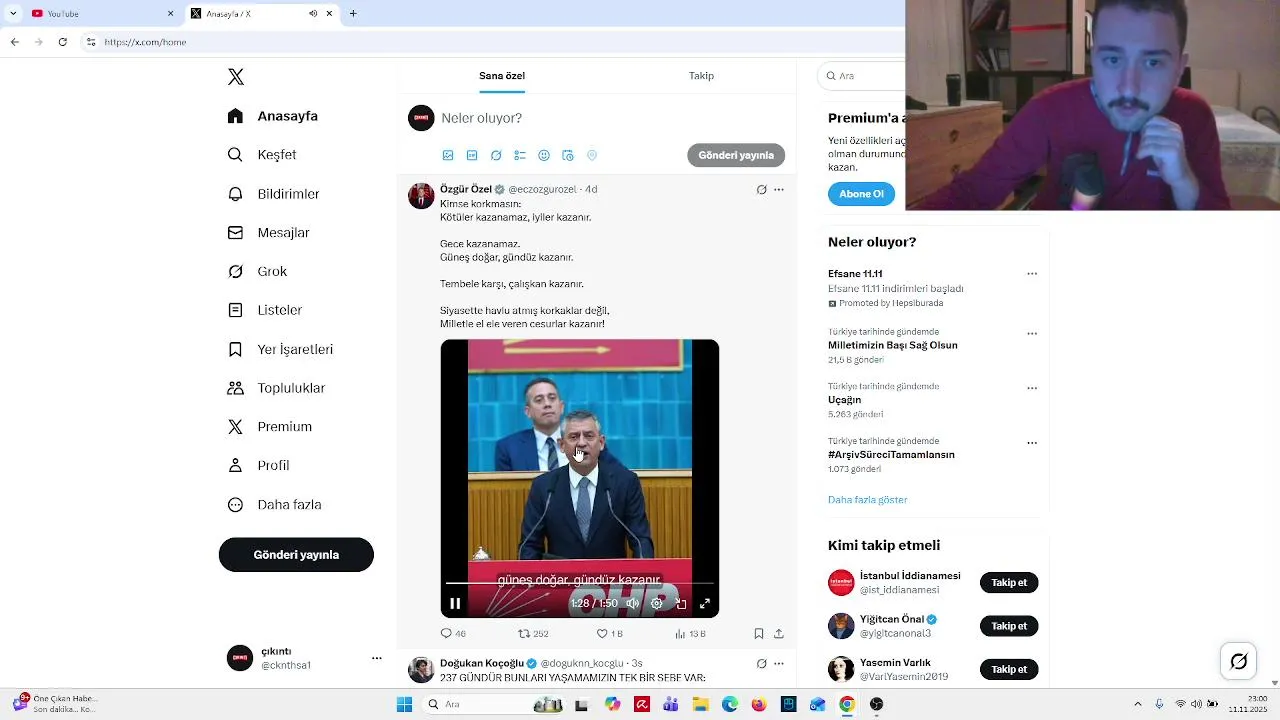Open OBS Studio from taskbar
This screenshot has height=720, width=1280.
877,705
